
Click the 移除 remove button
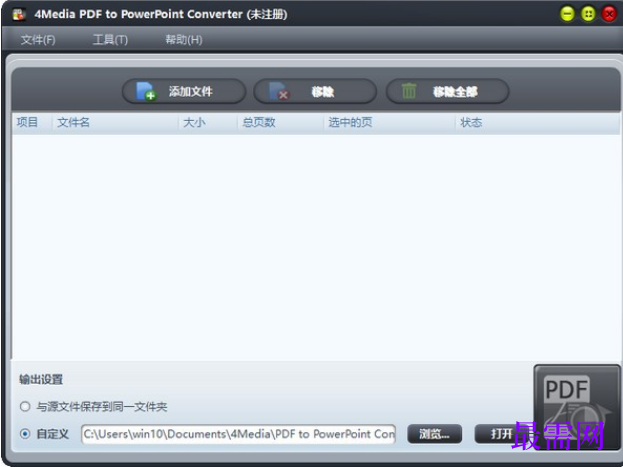(315, 91)
